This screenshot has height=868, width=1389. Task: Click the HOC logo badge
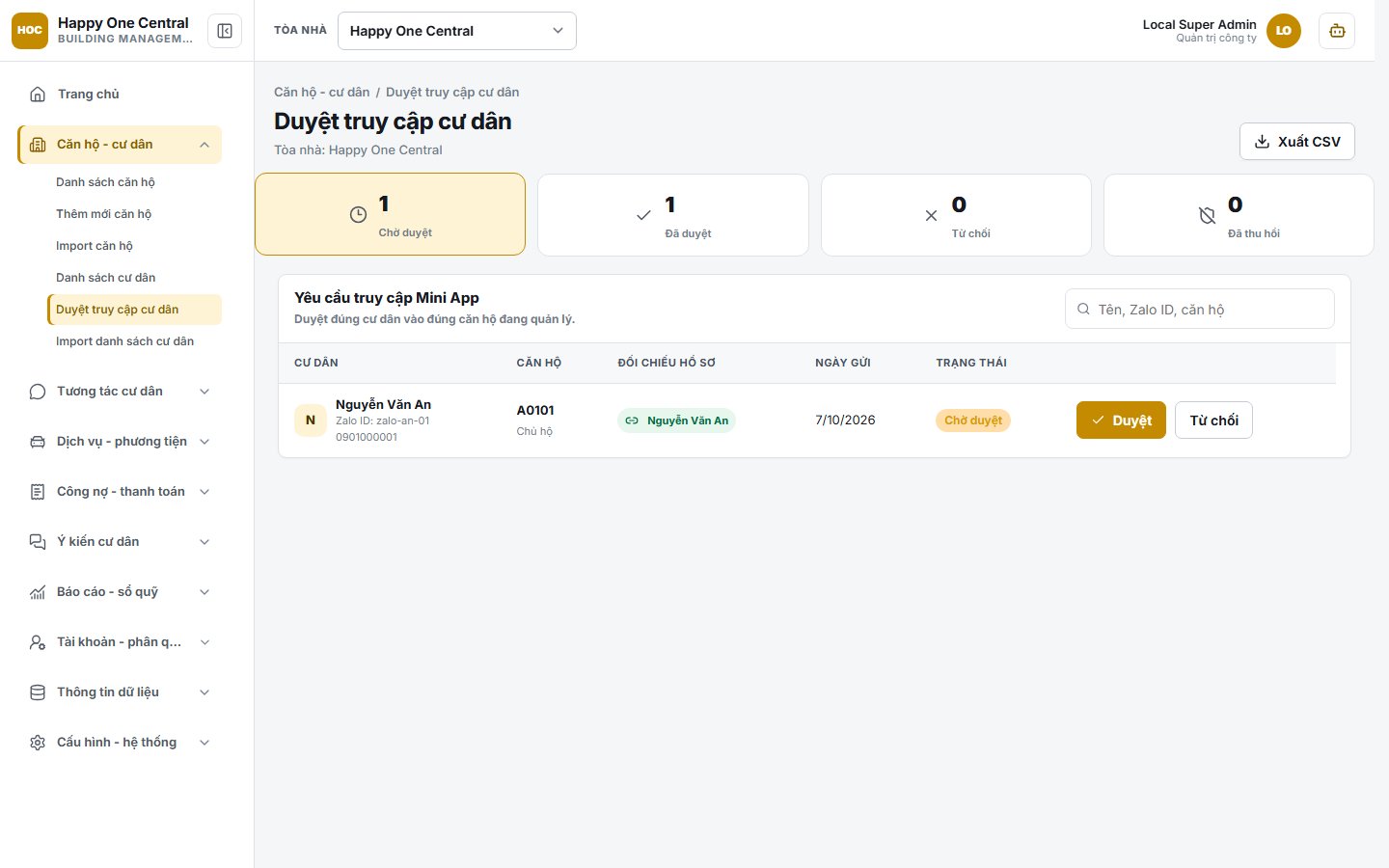30,31
